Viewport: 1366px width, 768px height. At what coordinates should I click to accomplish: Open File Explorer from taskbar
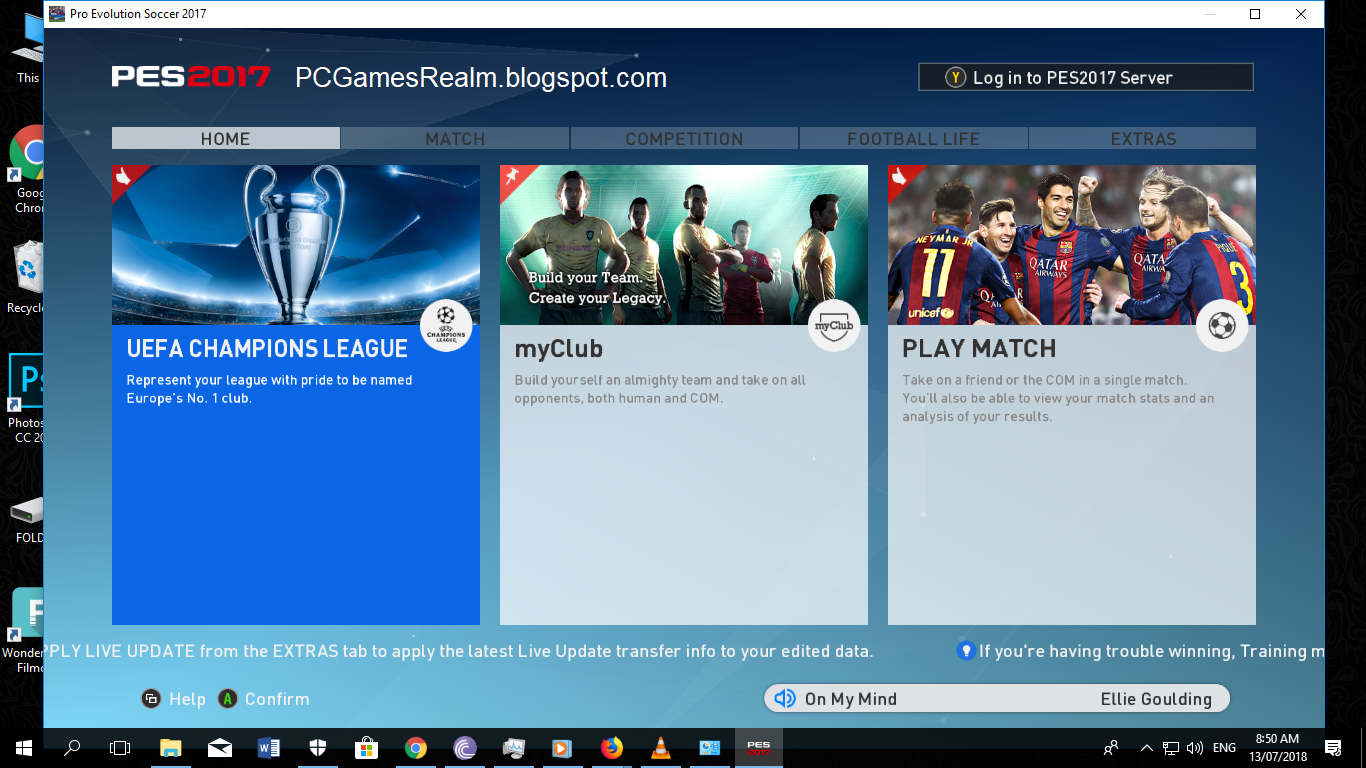(x=171, y=747)
